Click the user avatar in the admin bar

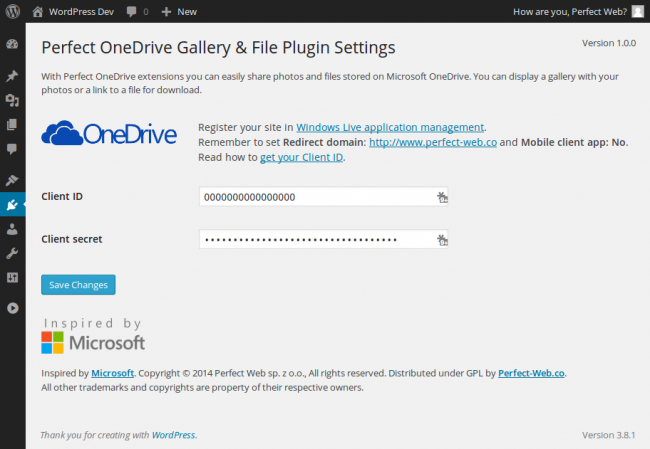[x=638, y=12]
